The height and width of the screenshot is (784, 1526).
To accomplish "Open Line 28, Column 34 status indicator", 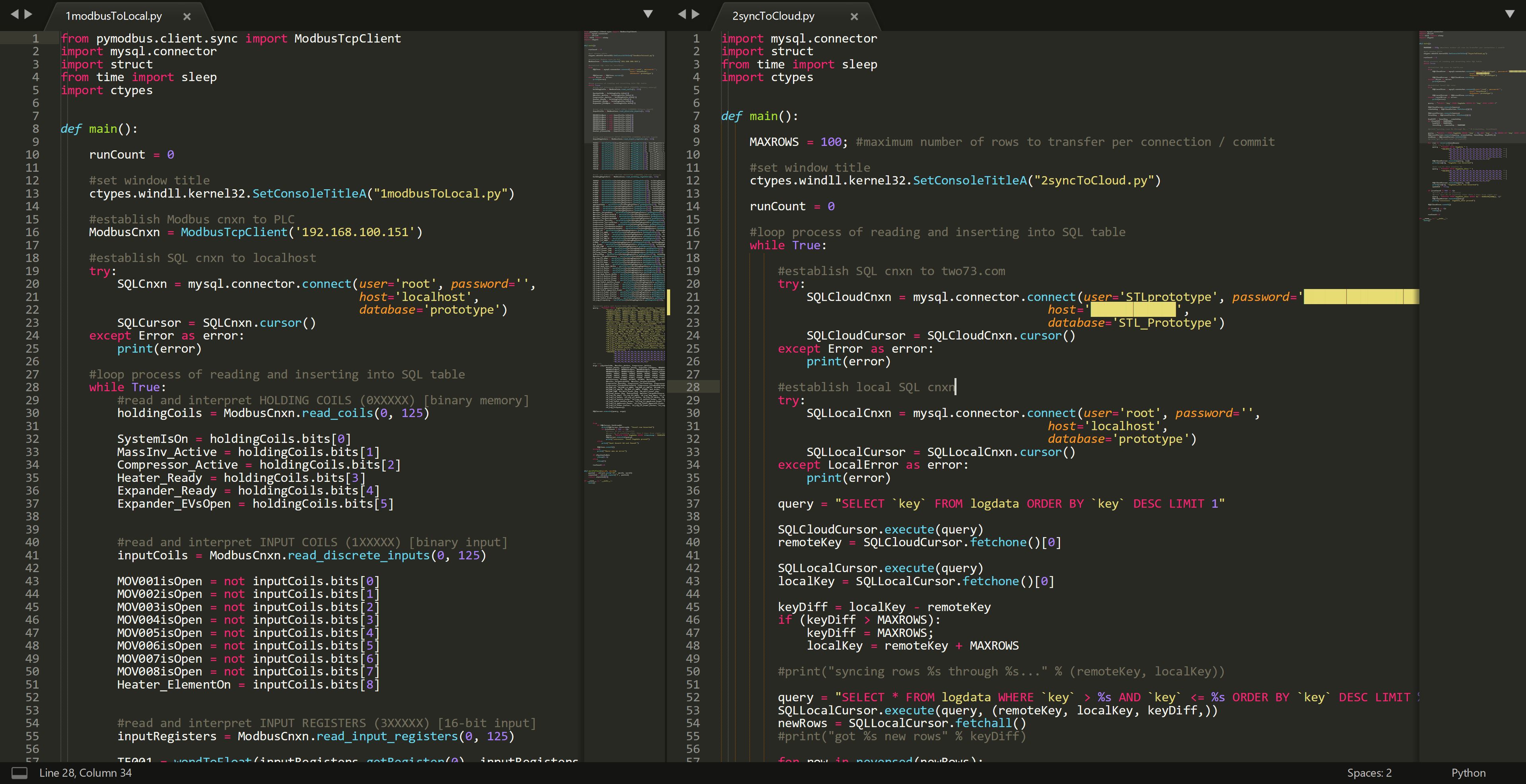I will pyautogui.click(x=85, y=773).
